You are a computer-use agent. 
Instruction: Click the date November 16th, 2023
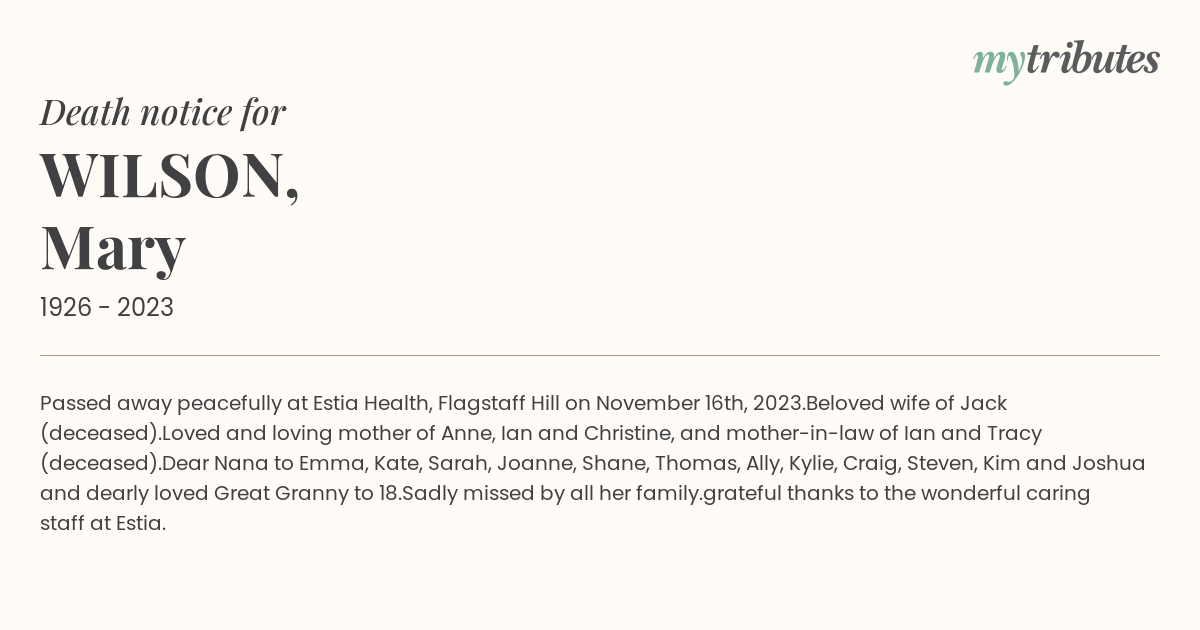click(700, 404)
